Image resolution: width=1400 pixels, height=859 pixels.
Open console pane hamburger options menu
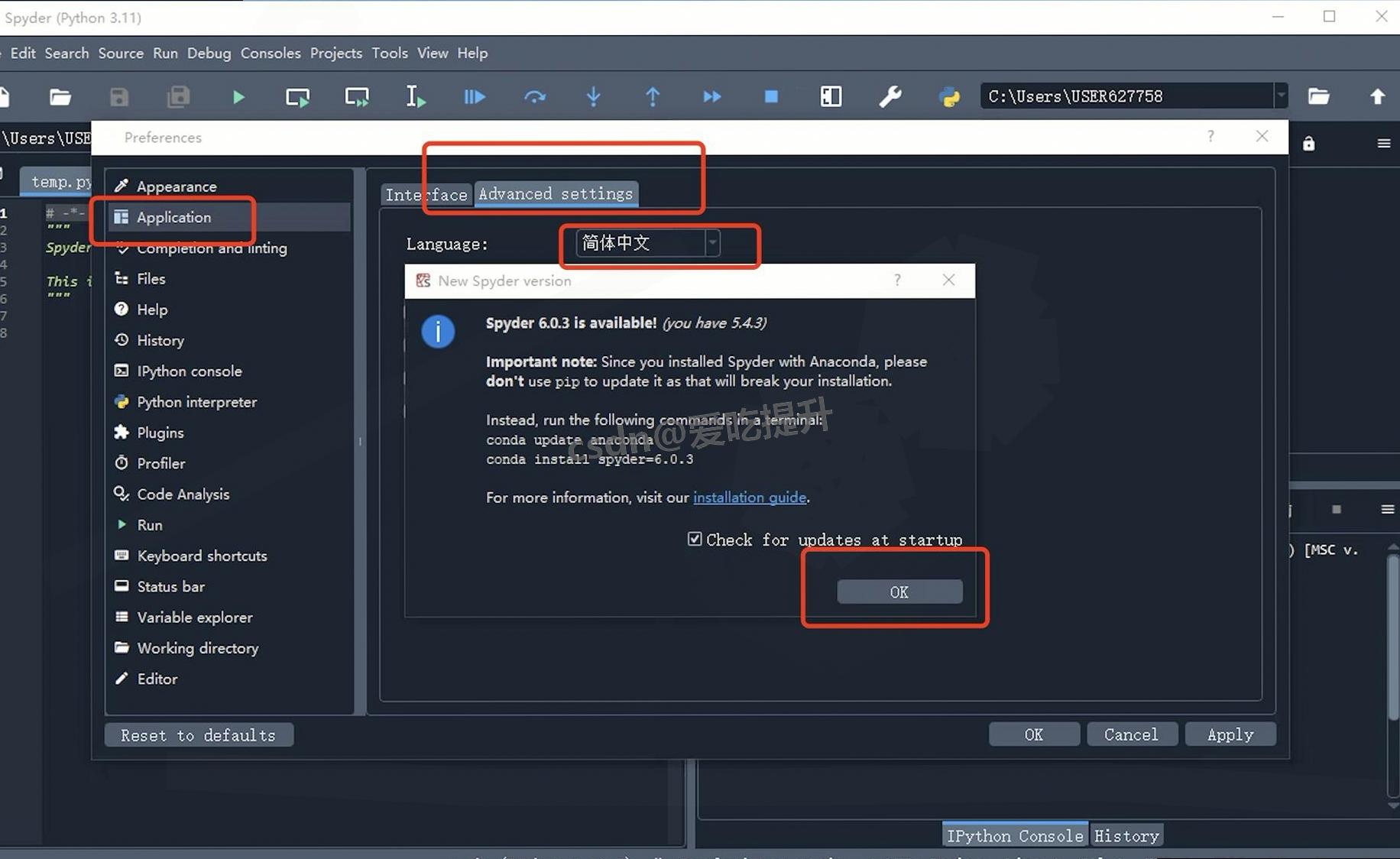tap(1388, 509)
